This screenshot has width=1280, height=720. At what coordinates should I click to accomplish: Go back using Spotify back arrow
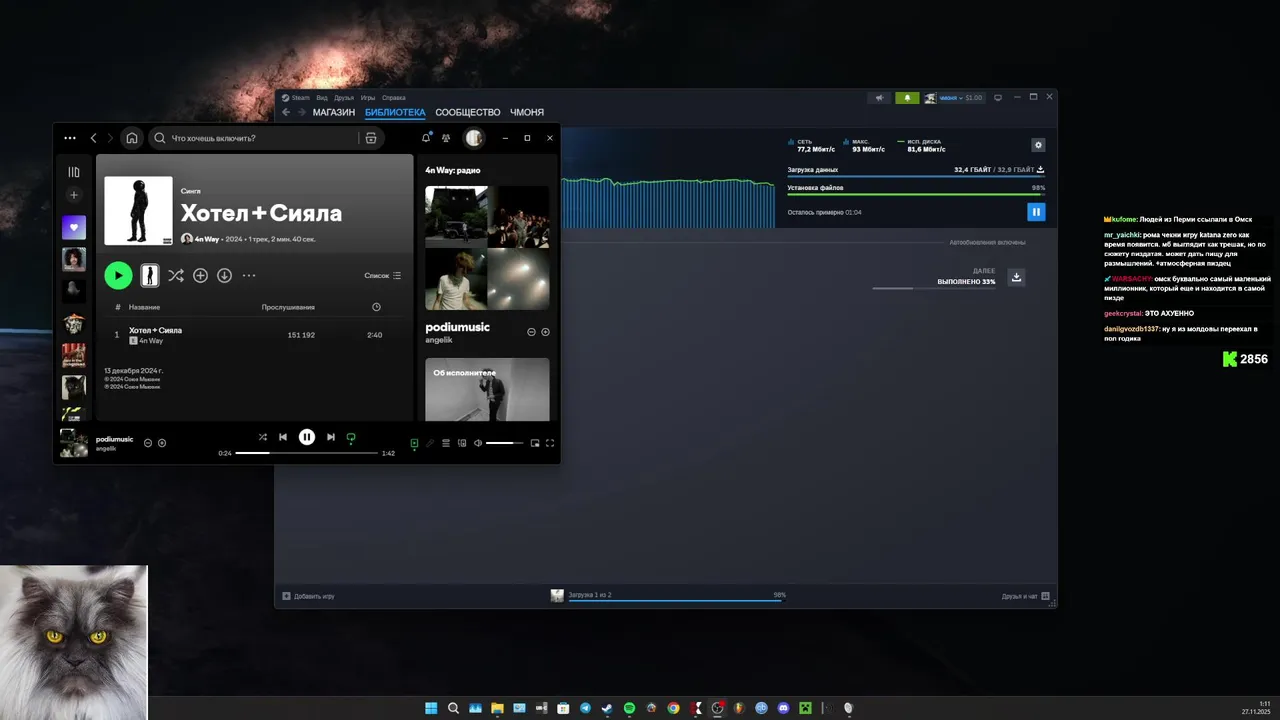94,138
